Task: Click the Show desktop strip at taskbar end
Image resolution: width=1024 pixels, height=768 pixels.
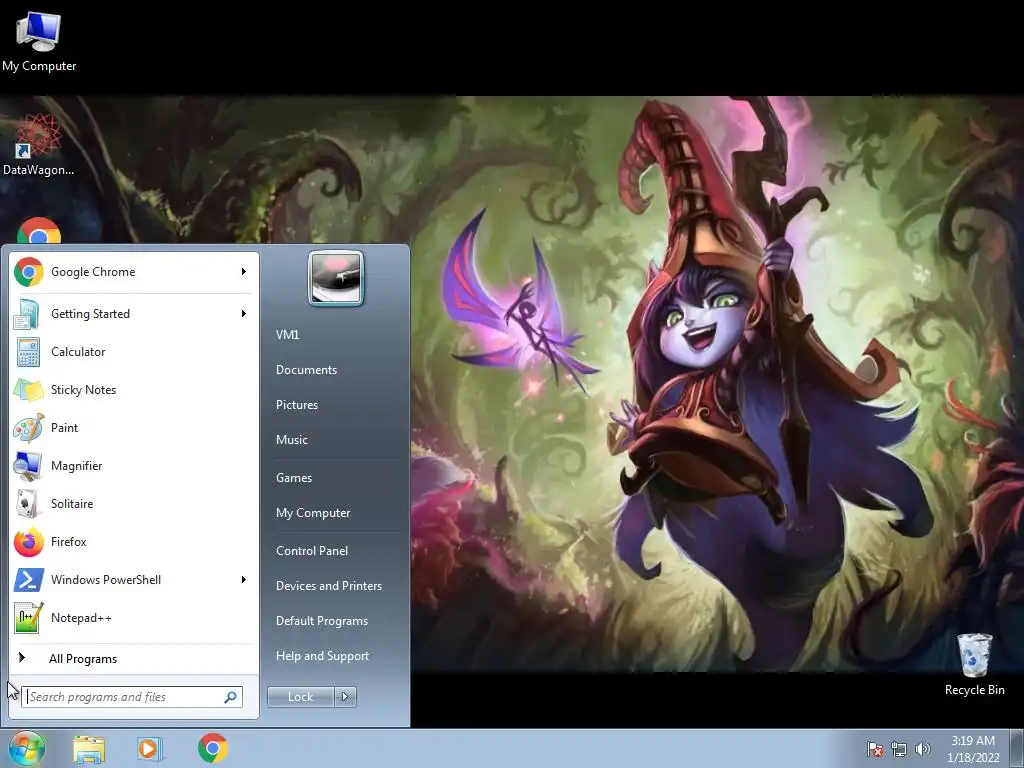Action: click(x=1017, y=748)
